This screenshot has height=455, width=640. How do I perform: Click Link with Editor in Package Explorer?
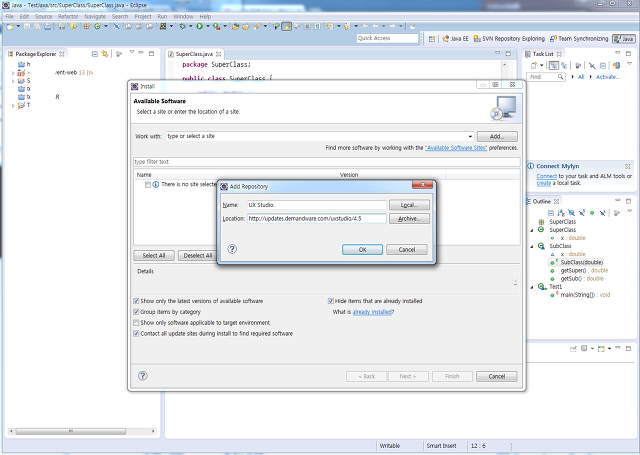(x=105, y=54)
